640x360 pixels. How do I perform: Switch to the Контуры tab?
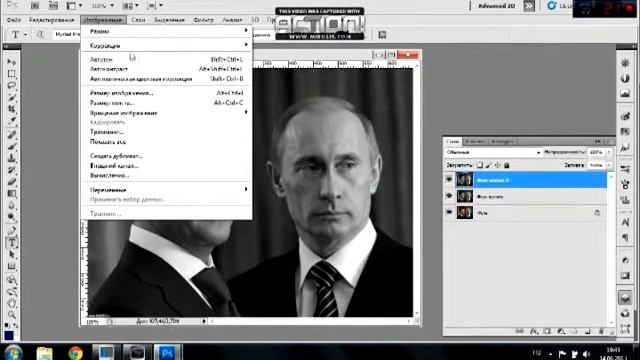coord(503,141)
